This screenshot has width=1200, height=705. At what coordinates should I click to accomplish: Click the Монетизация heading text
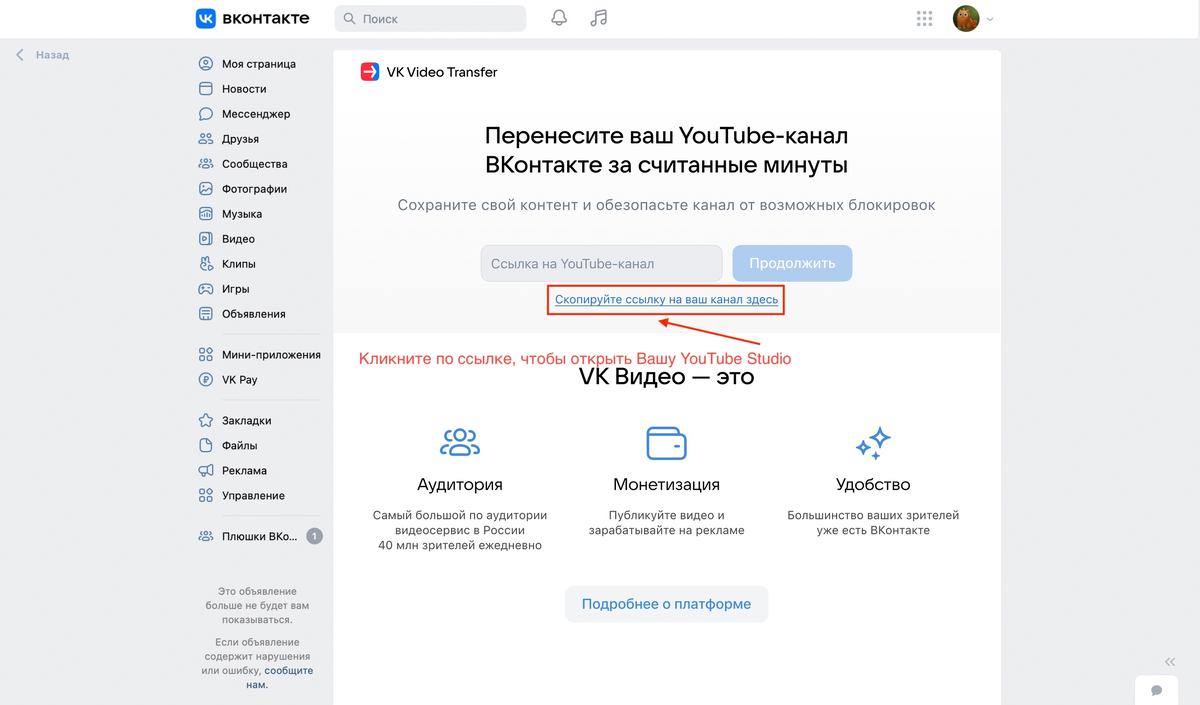pos(666,485)
